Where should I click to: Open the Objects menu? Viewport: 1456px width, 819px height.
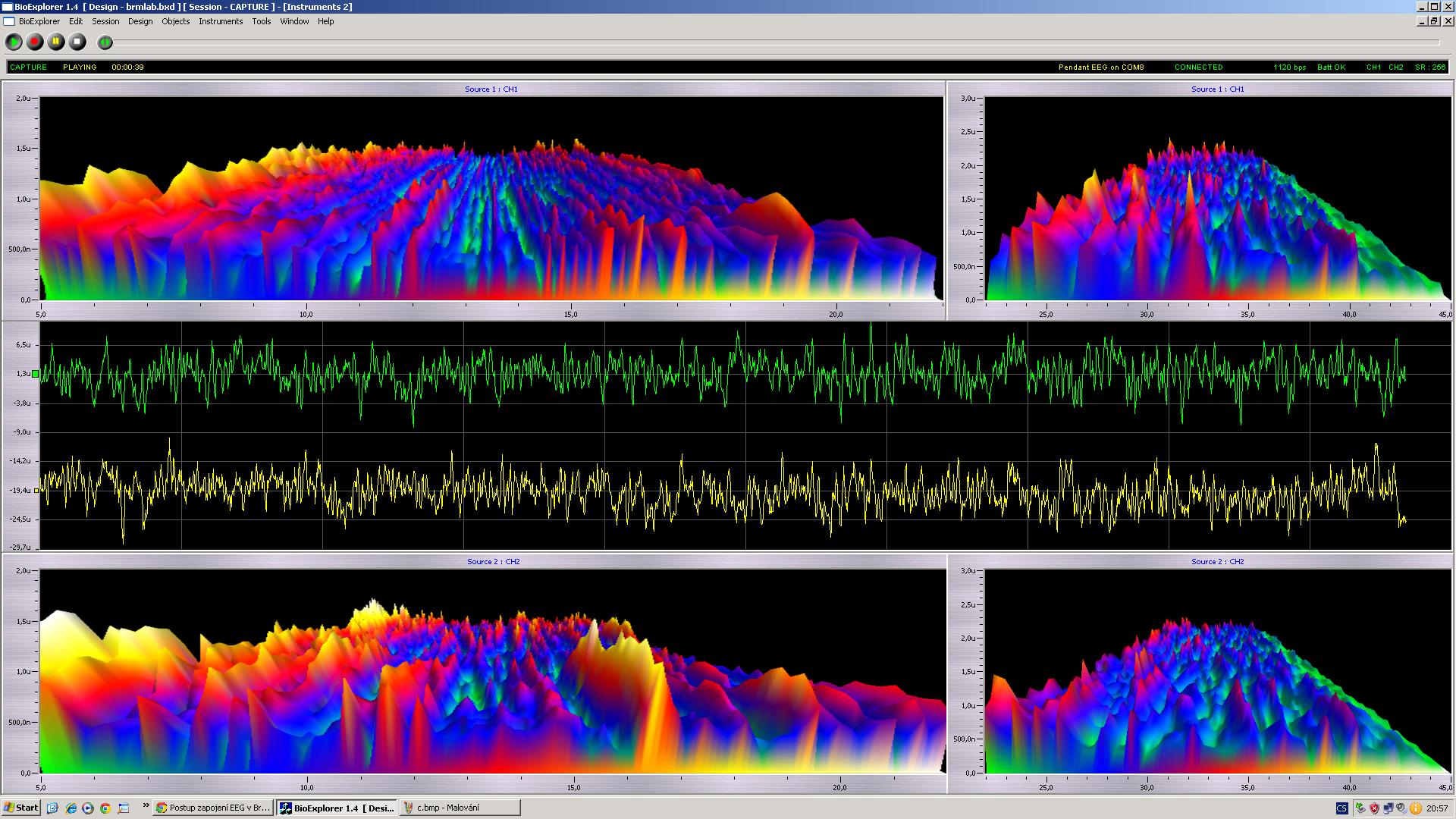175,21
